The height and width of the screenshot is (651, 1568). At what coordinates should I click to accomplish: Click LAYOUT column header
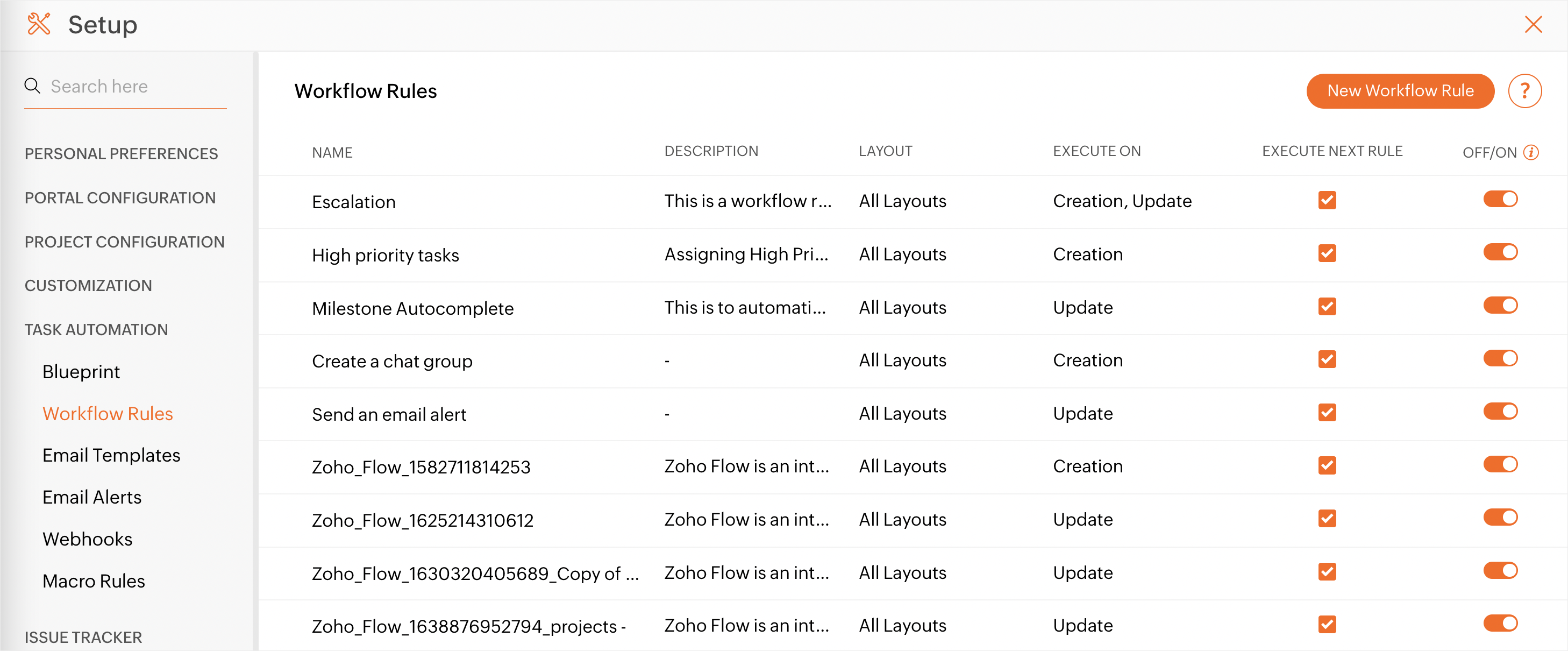(885, 151)
